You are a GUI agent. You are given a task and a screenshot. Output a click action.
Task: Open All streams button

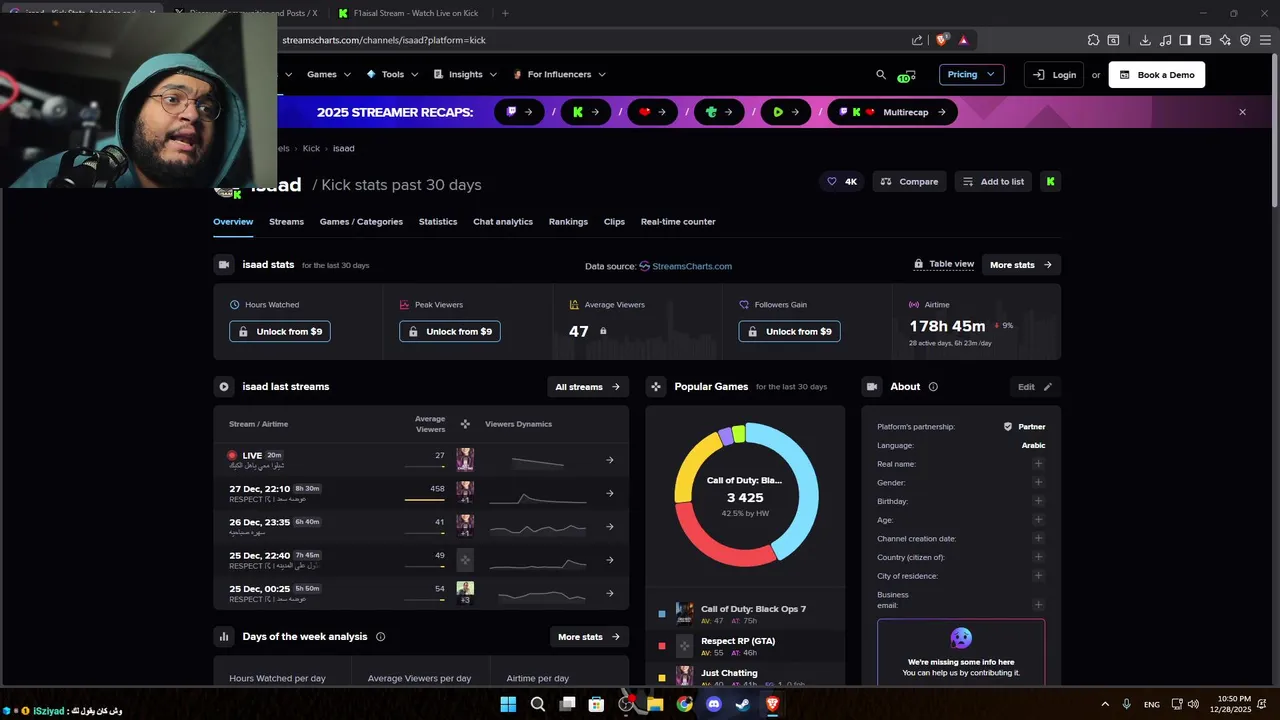[588, 387]
